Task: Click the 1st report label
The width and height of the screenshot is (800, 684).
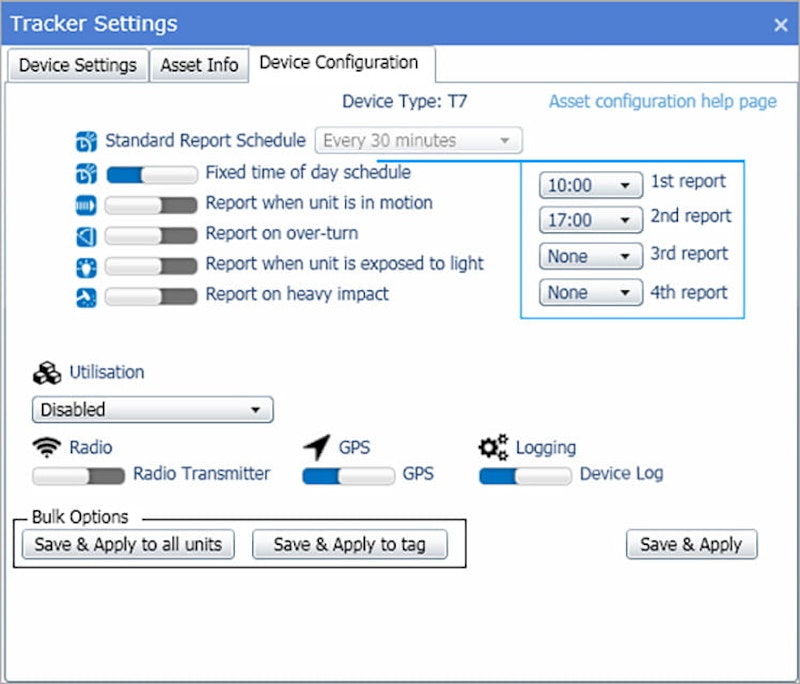Action: [x=688, y=181]
